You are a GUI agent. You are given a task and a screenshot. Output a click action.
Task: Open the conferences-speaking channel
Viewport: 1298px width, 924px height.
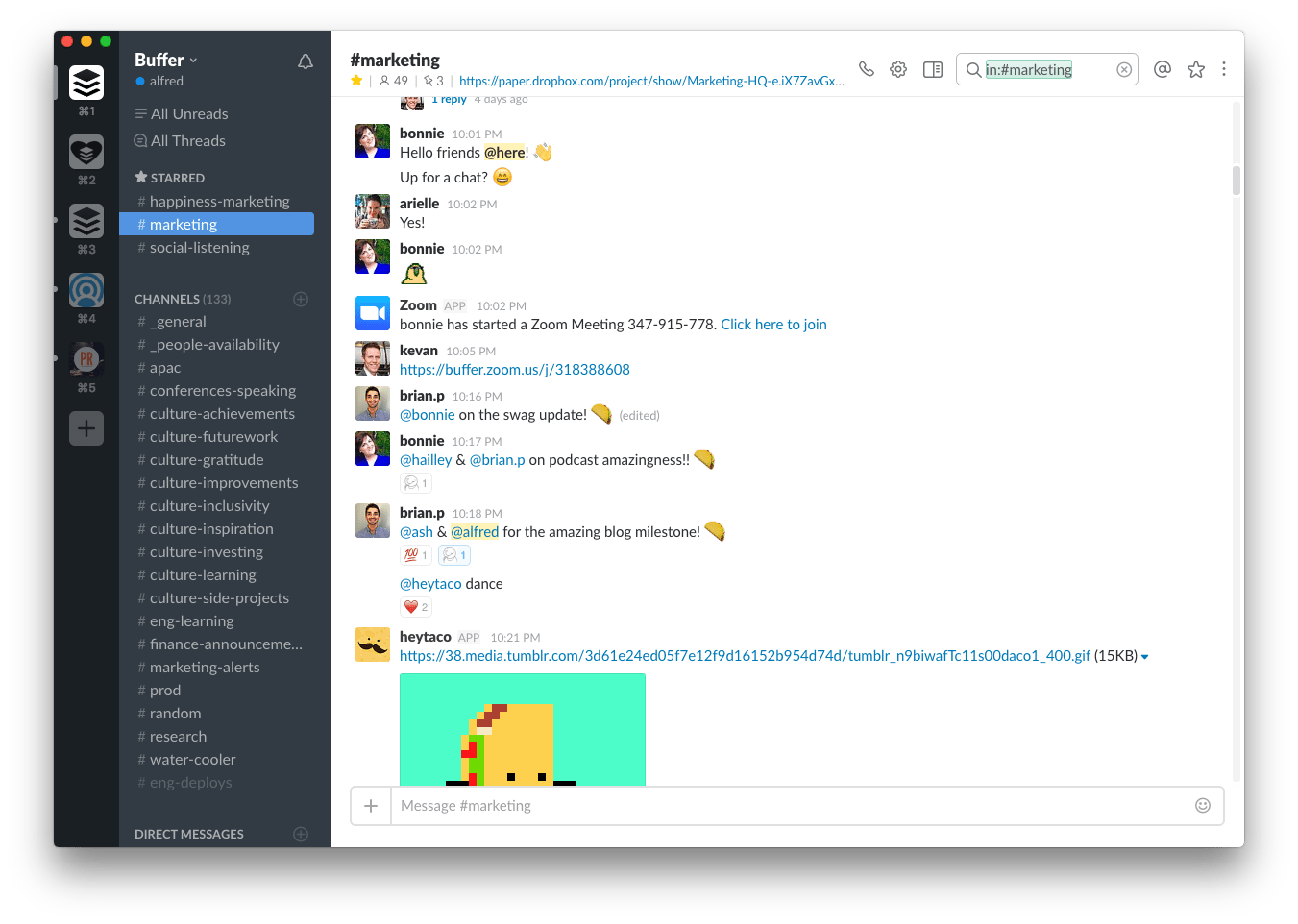click(x=217, y=391)
